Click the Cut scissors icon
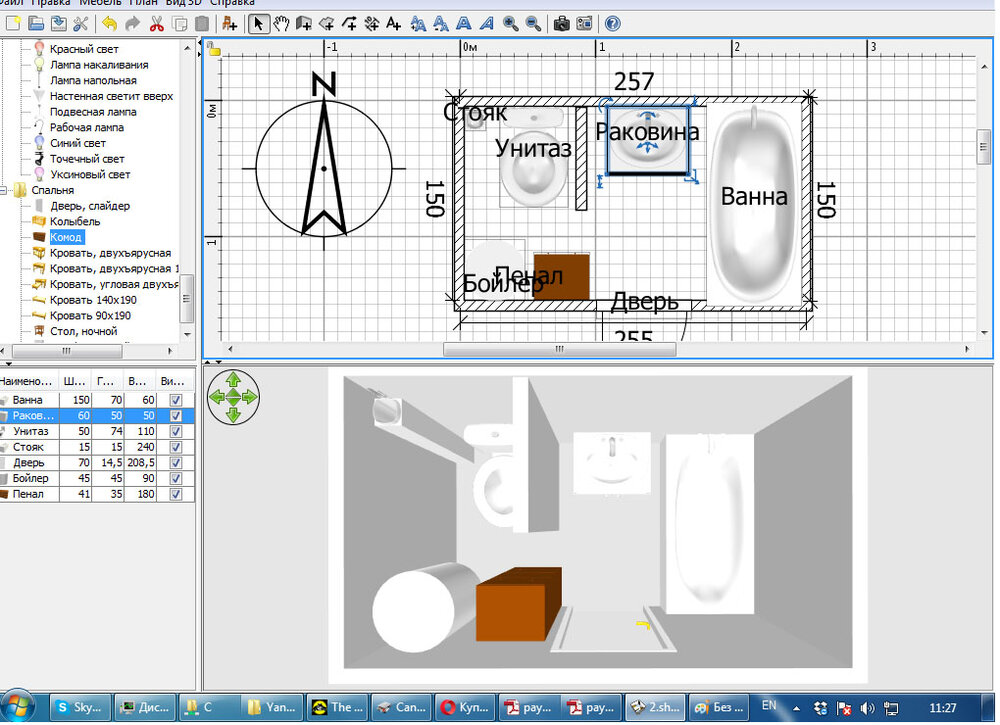Screen dimensions: 1000x725 click(156, 23)
